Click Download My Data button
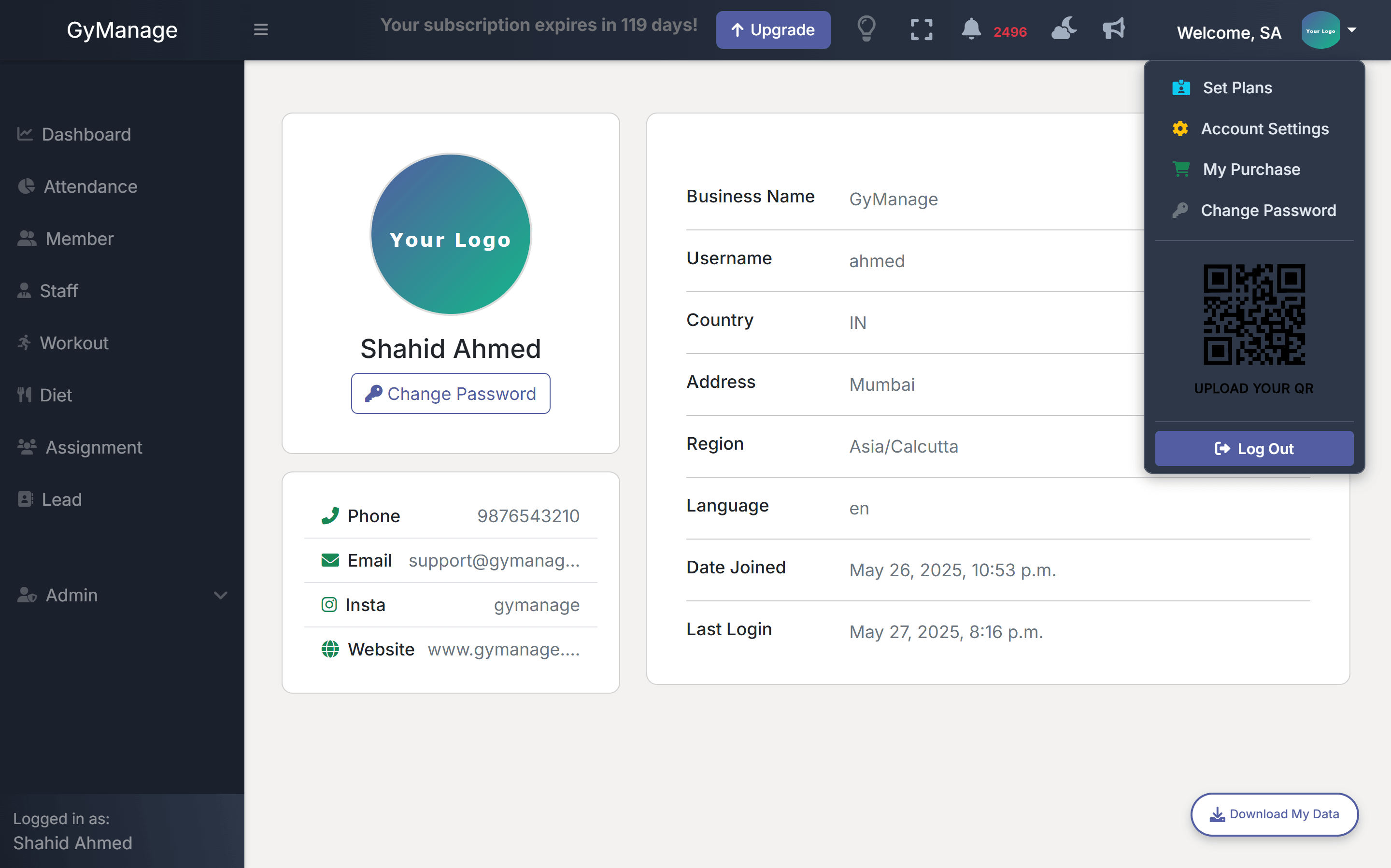This screenshot has height=868, width=1391. 1274,814
